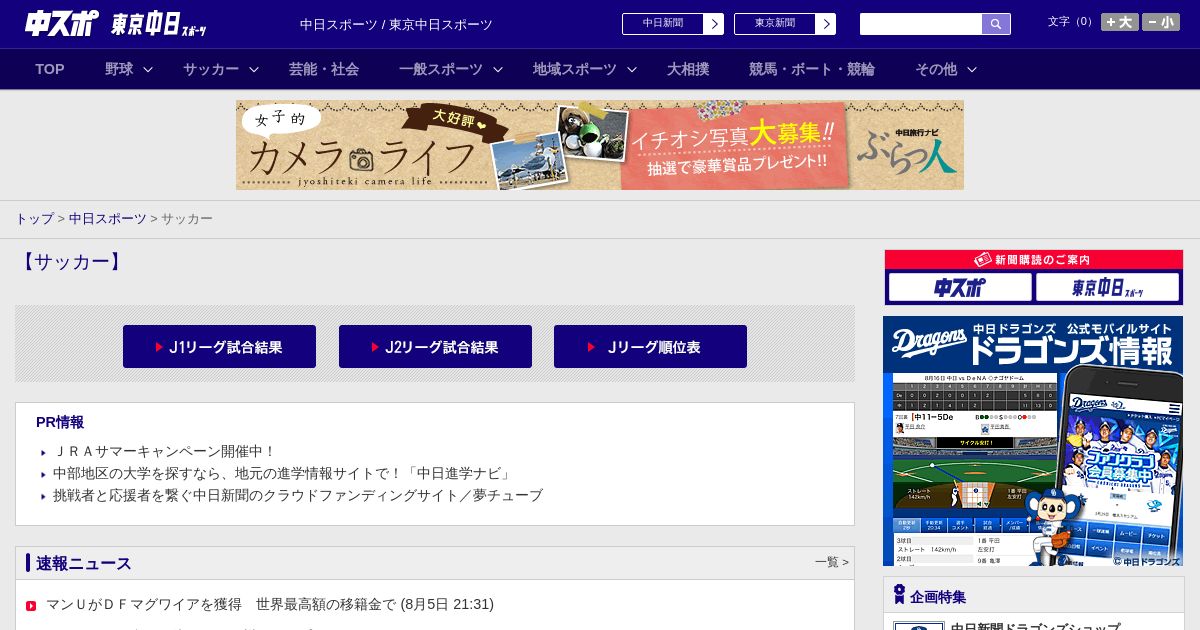Viewport: 1200px width, 630px height.
Task: Select 競馬・ボート・競輪 in the navigation
Action: pyautogui.click(x=812, y=69)
